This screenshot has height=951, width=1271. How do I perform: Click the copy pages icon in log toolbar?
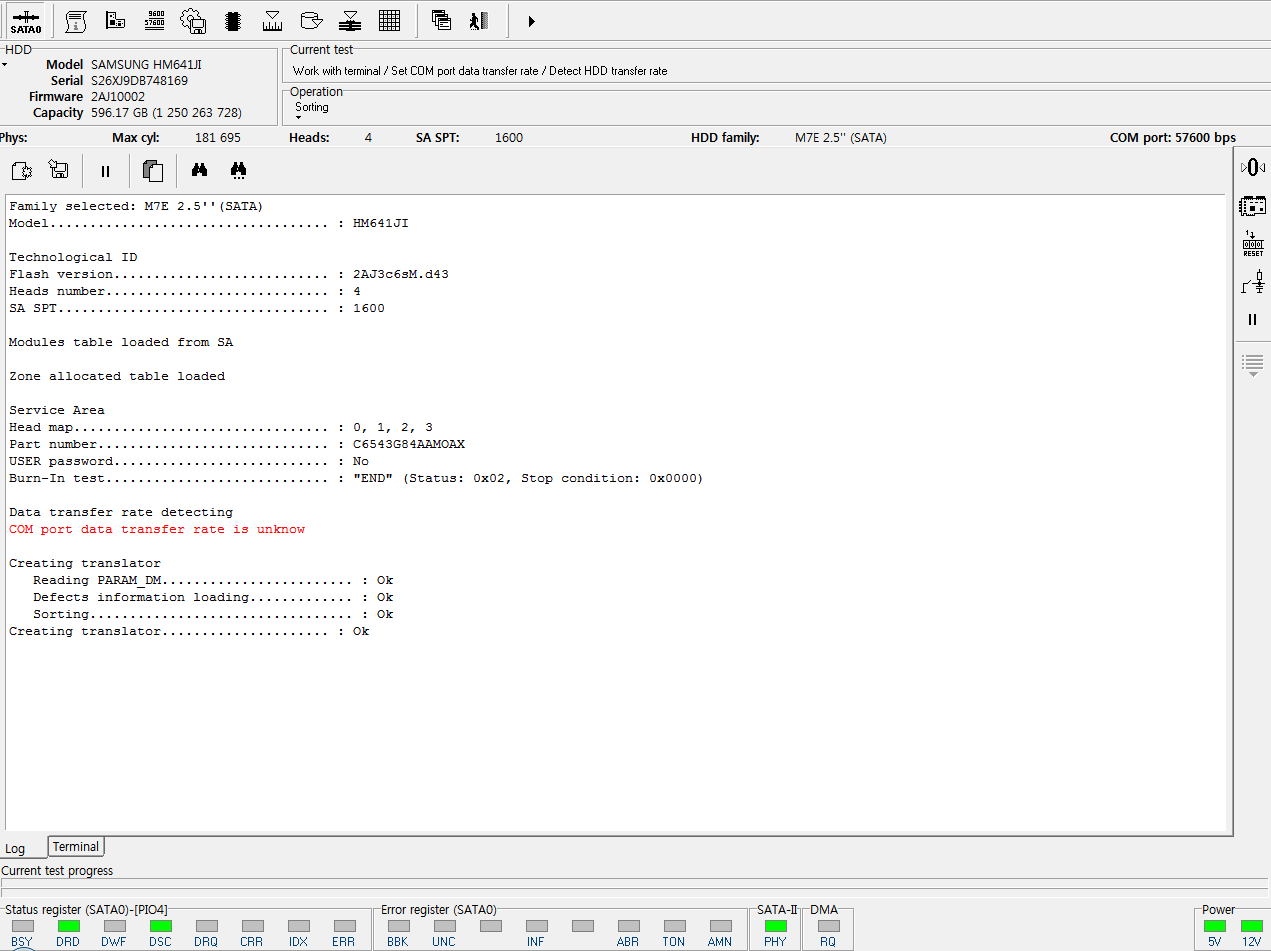(x=153, y=171)
